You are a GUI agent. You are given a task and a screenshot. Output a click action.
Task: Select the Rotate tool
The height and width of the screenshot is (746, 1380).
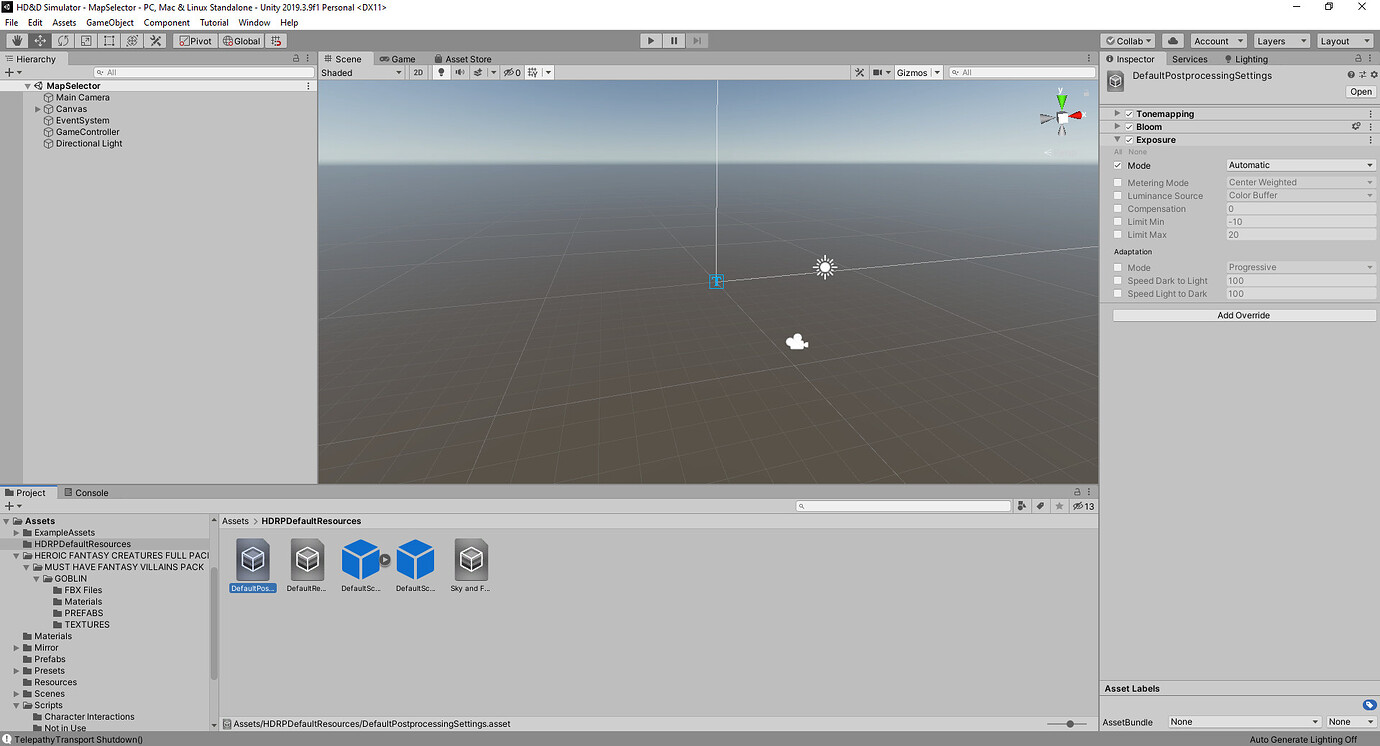(x=63, y=40)
